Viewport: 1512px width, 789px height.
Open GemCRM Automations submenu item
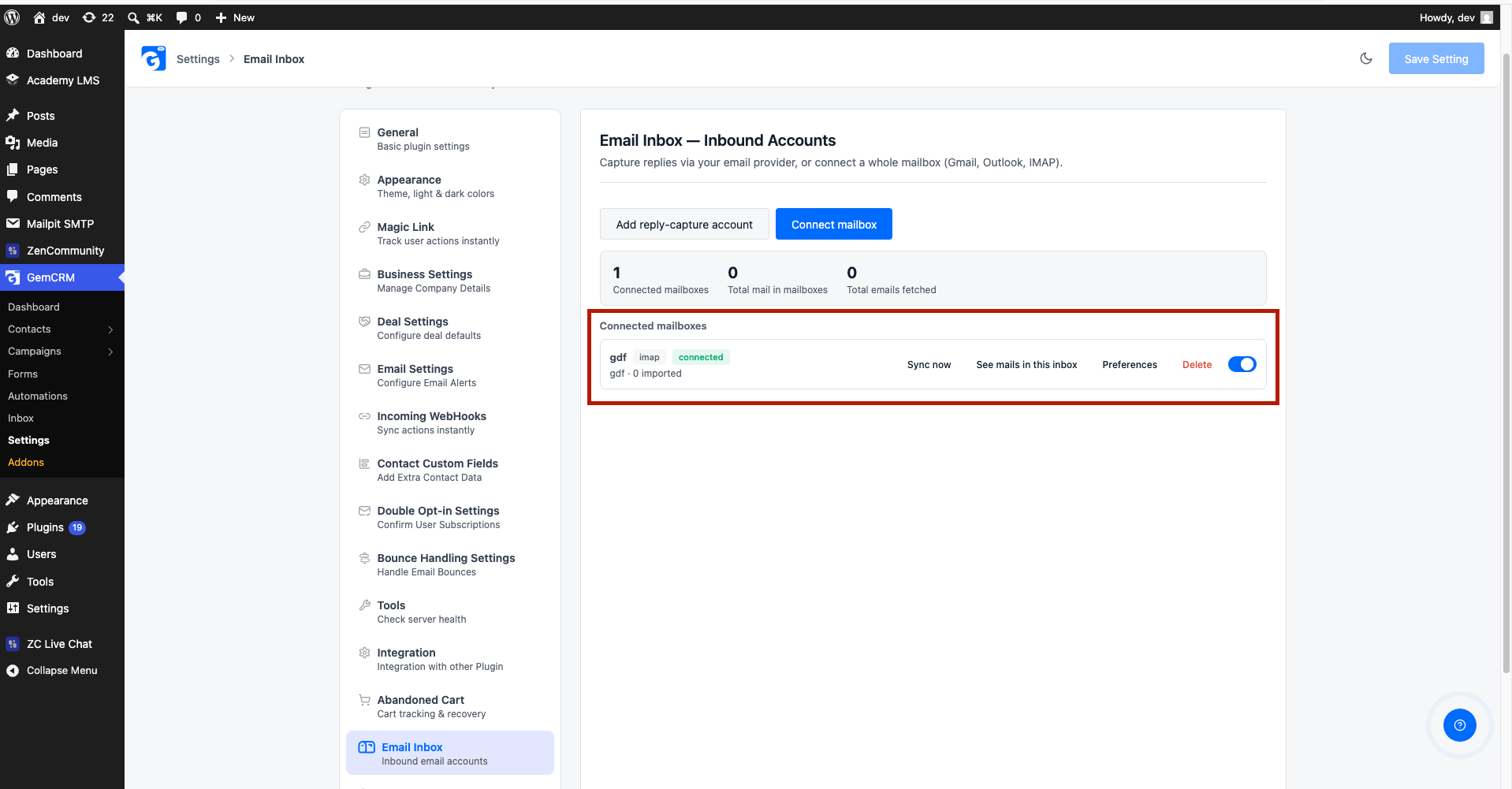pyautogui.click(x=38, y=396)
